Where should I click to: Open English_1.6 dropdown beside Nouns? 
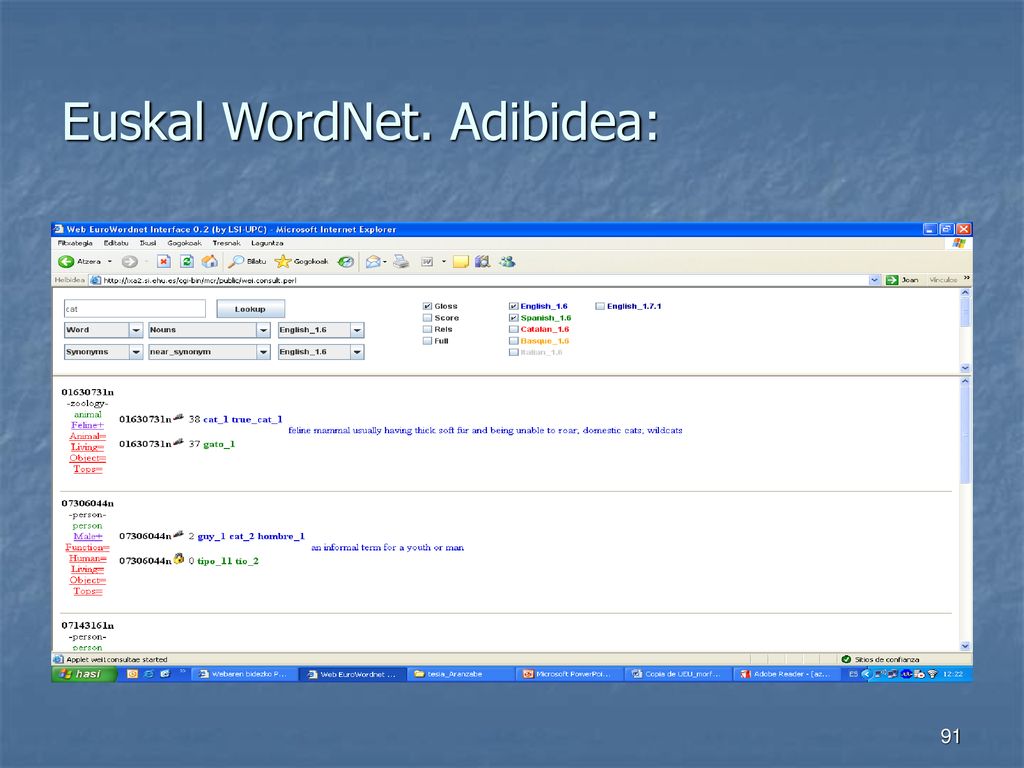[x=321, y=330]
